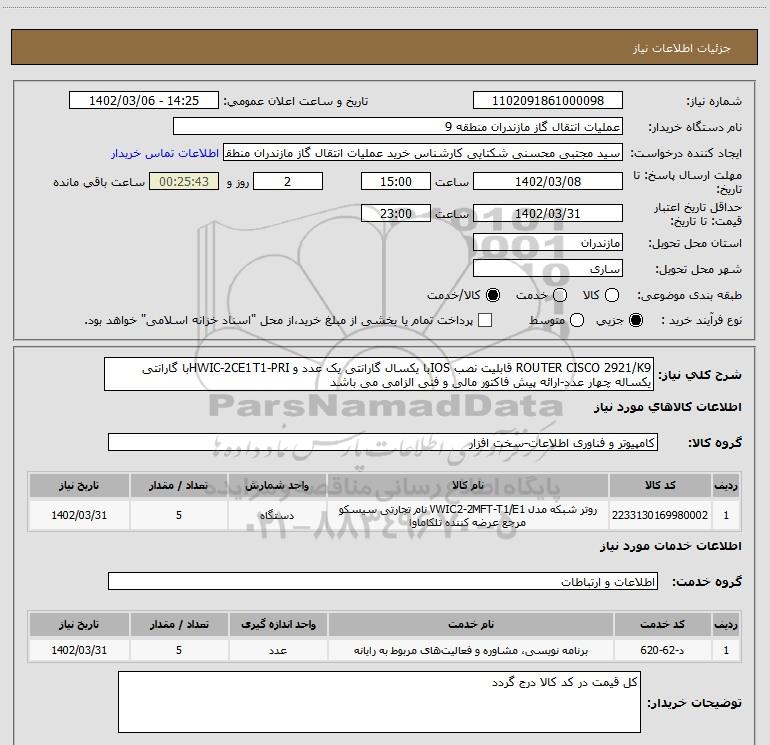The width and height of the screenshot is (770, 745).
Task: Click the buyer organization name field
Action: click(x=398, y=126)
